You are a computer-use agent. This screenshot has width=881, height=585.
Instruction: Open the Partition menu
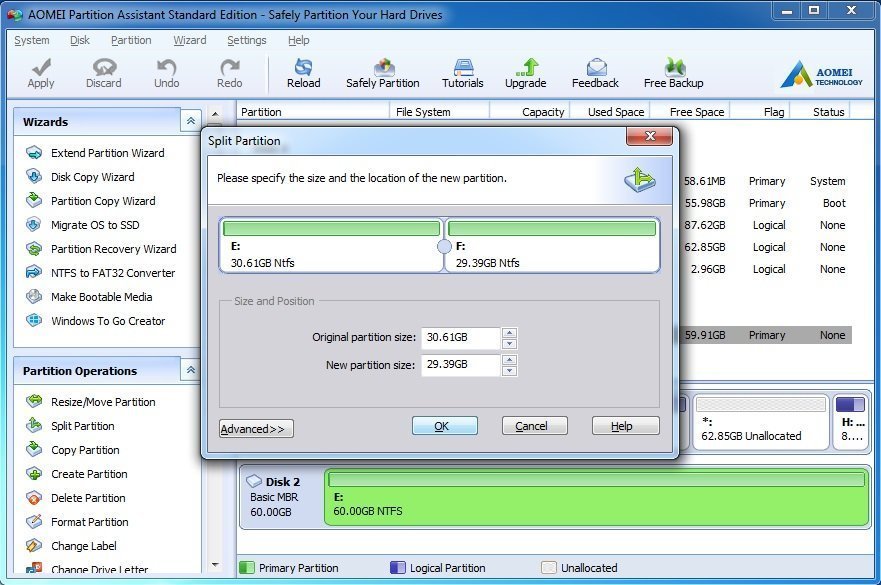[131, 40]
